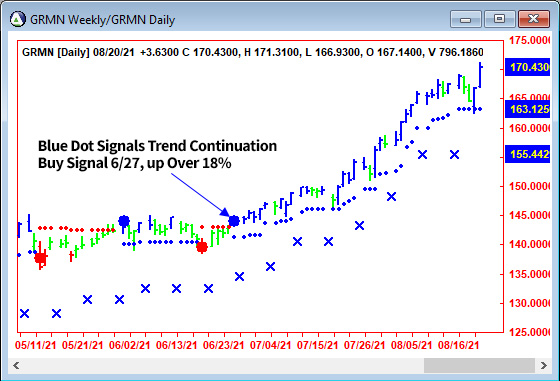Click the large red dot near 06/13/21
The width and height of the screenshot is (560, 381).
pyautogui.click(x=202, y=247)
